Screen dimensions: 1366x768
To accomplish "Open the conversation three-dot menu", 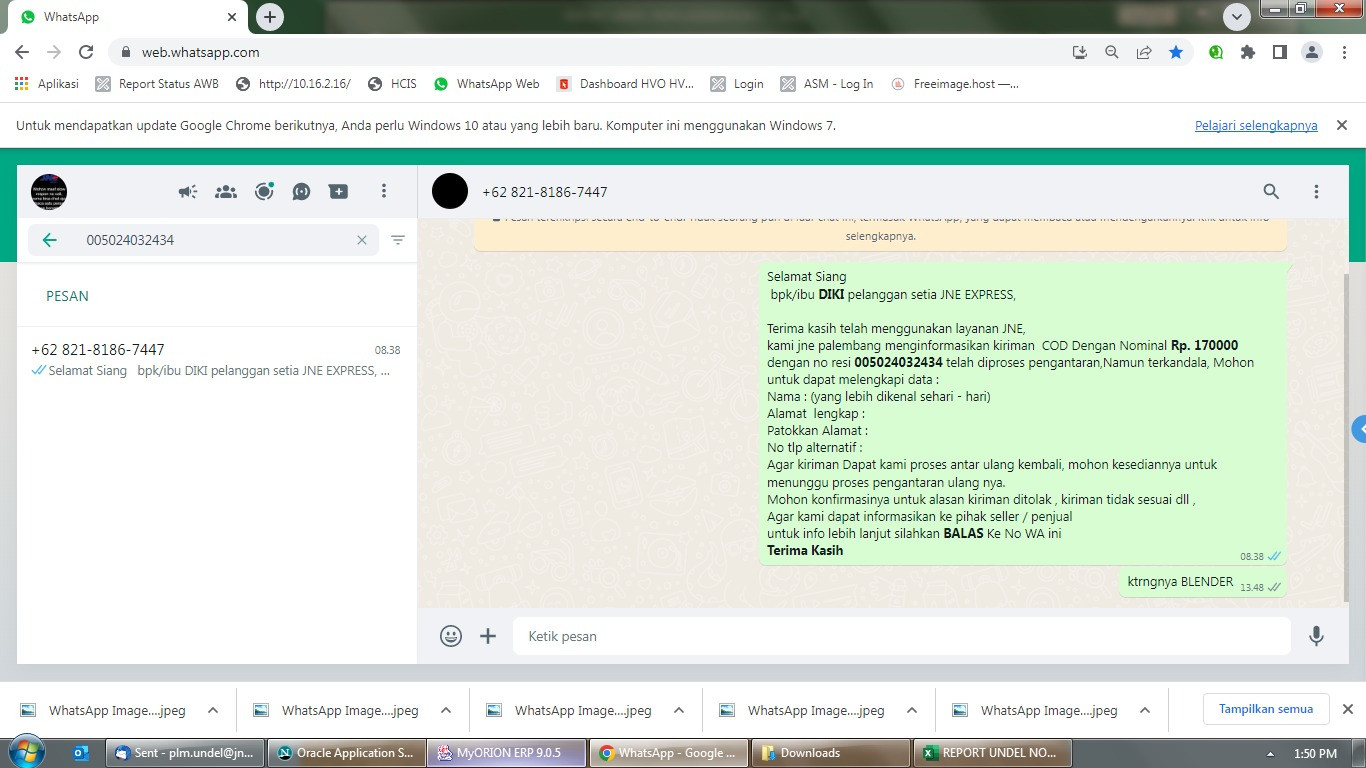I will 1316,191.
